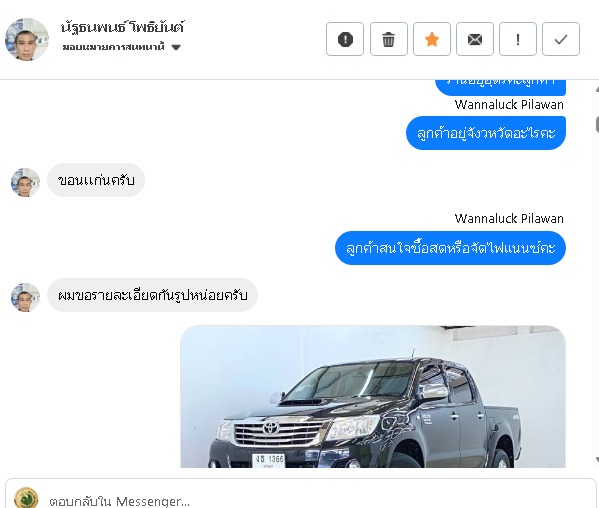Click the gray ขอนแก่นครับ message bubble
This screenshot has height=508, width=599.
96,180
